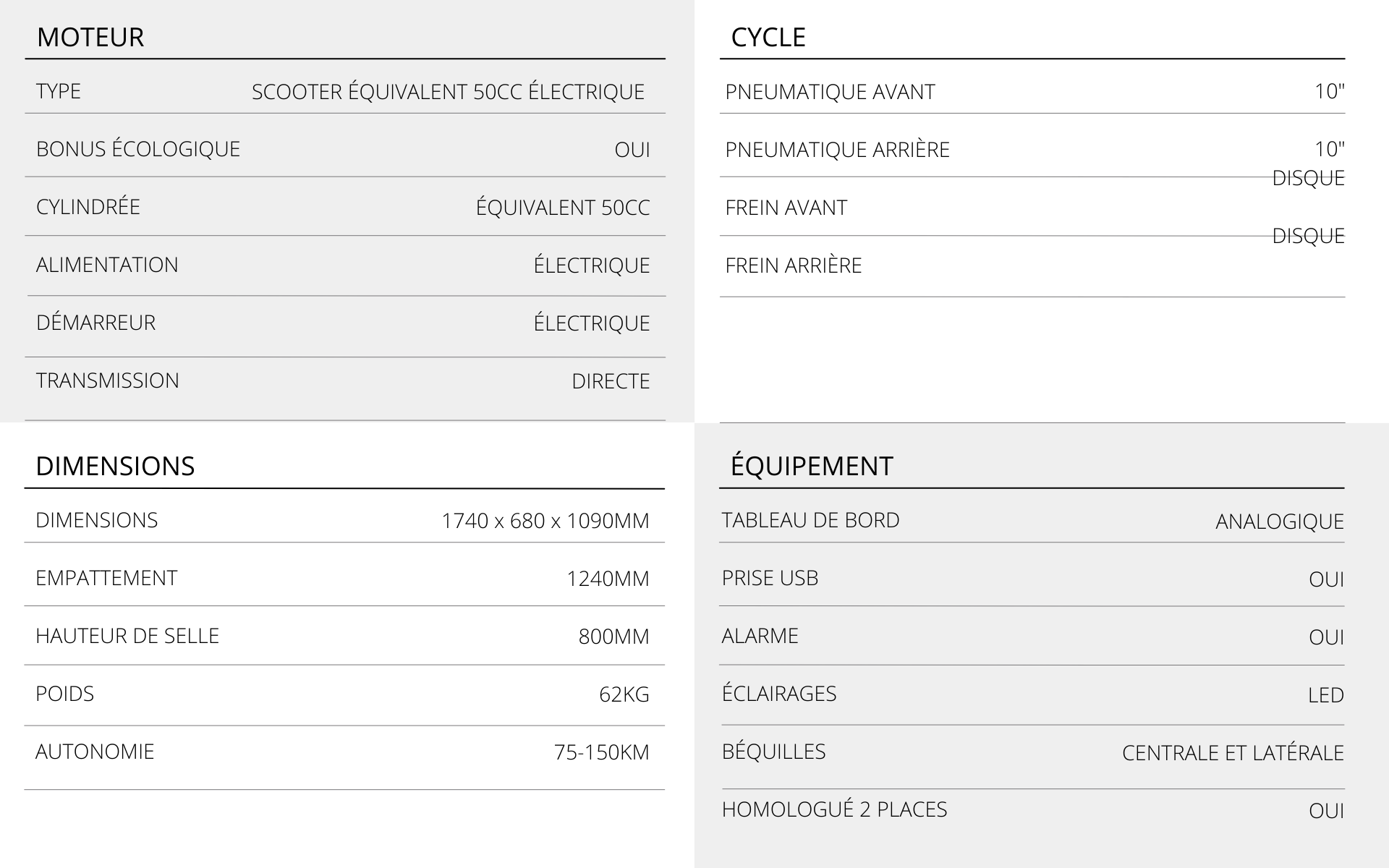The image size is (1389, 868).
Task: Click the HOMOLOGUÉ 2 PLACES label
Action: coord(834,809)
